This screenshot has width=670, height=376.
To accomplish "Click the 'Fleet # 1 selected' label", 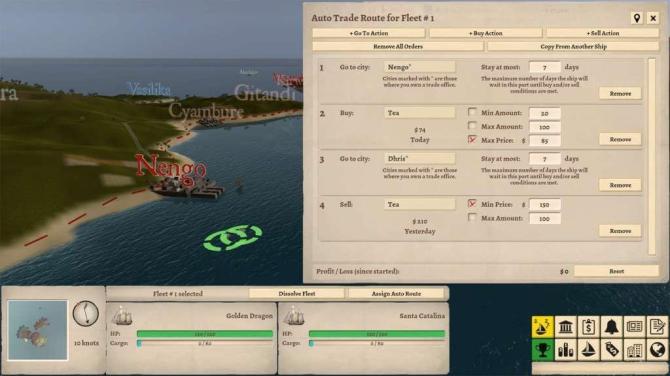I will (178, 294).
